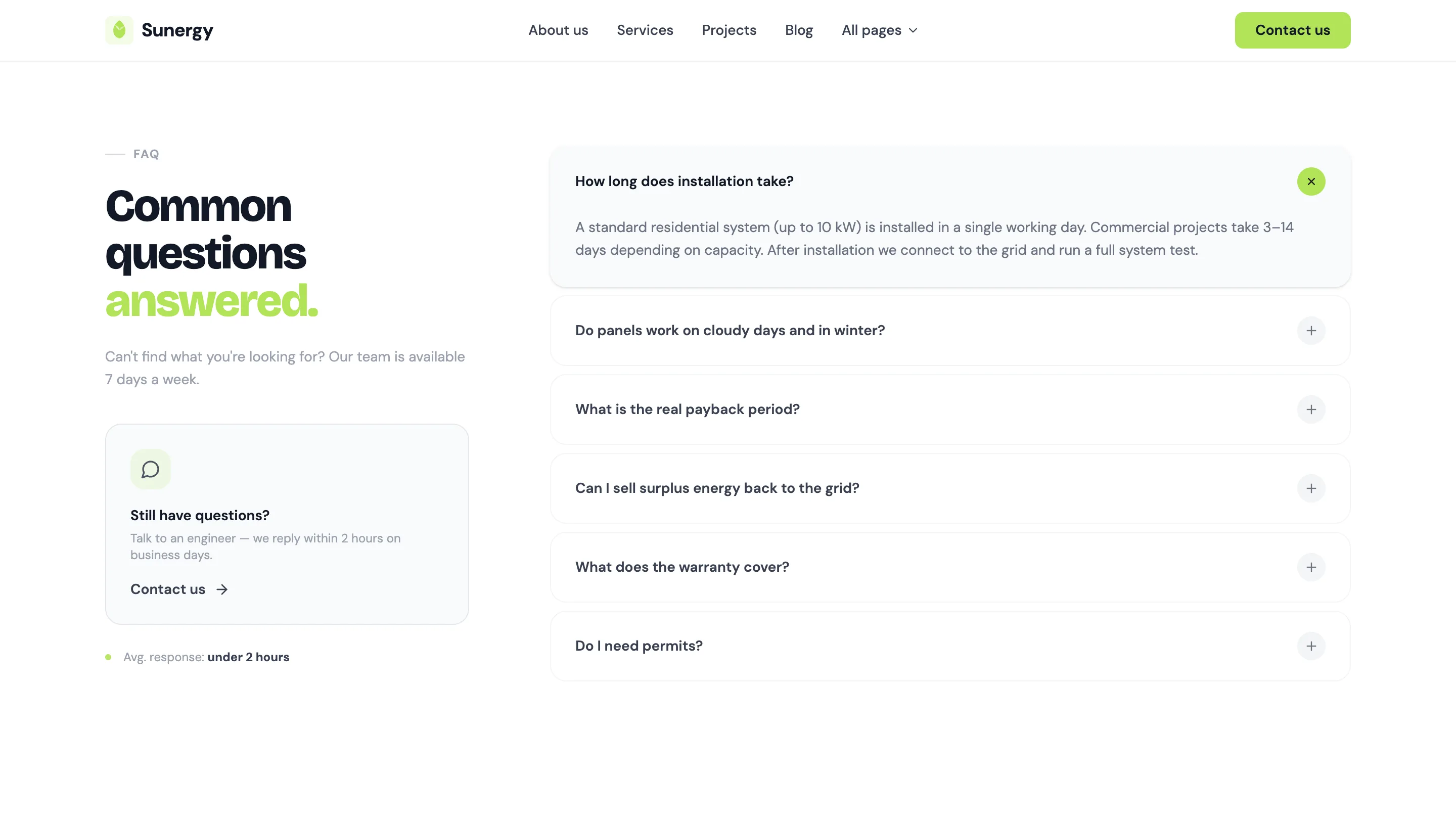Click the arrow icon next to Contact us link
Screen dimensions: 1456x822
coord(221,589)
